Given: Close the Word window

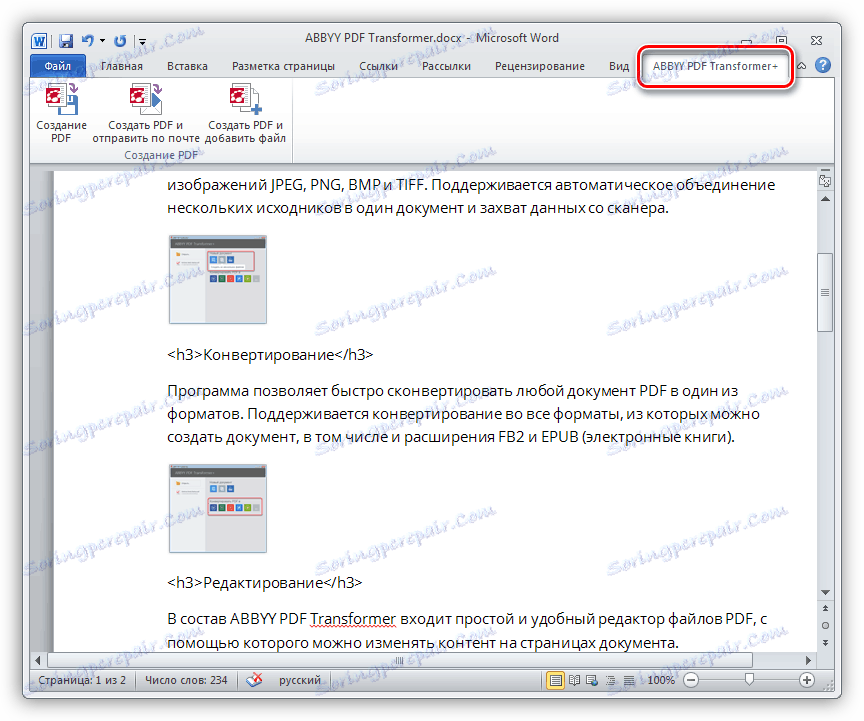Looking at the screenshot, I should pyautogui.click(x=816, y=41).
